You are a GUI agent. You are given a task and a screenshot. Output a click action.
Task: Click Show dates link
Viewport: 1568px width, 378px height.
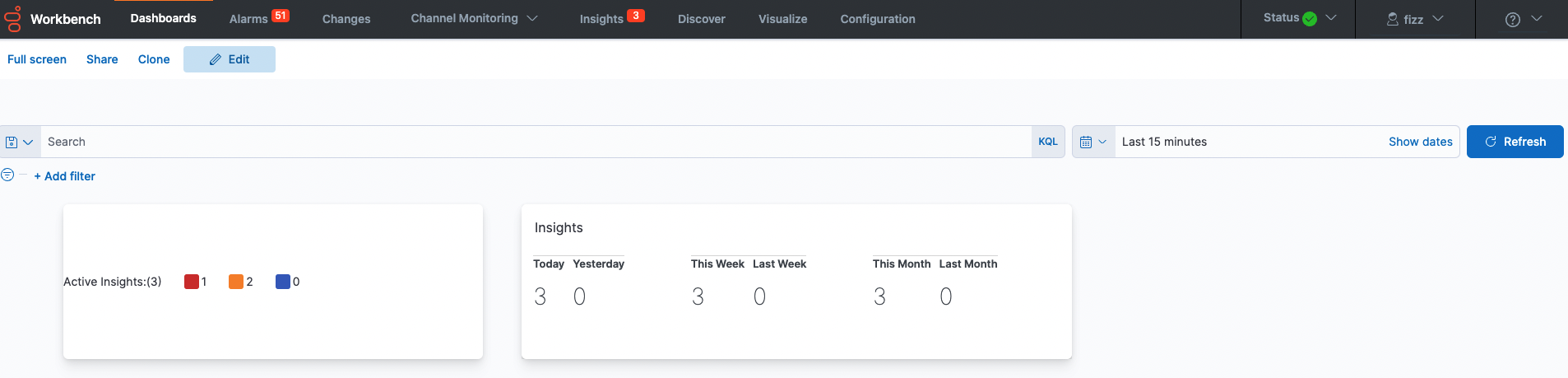click(x=1421, y=142)
